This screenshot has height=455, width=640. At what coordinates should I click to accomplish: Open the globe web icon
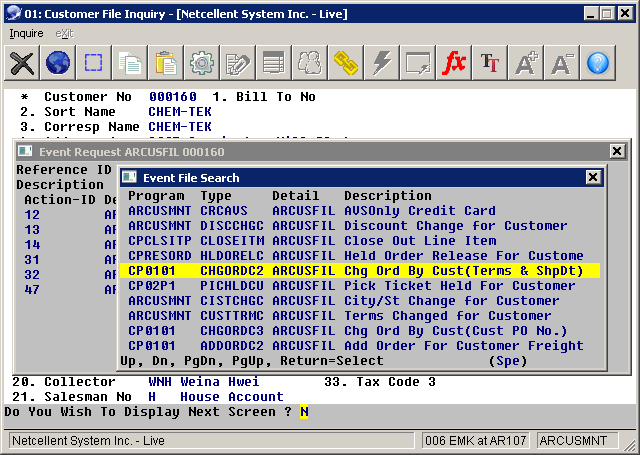pyautogui.click(x=58, y=64)
